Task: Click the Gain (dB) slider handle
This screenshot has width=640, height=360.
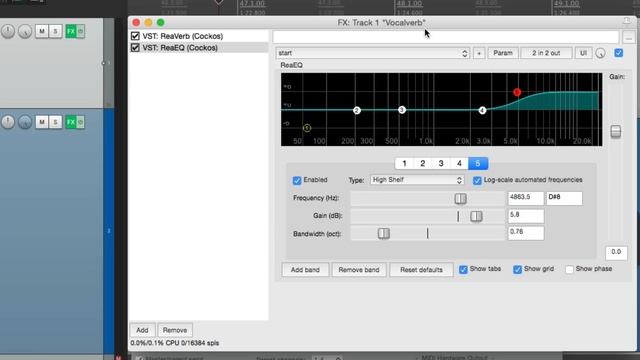Action: pyautogui.click(x=476, y=216)
